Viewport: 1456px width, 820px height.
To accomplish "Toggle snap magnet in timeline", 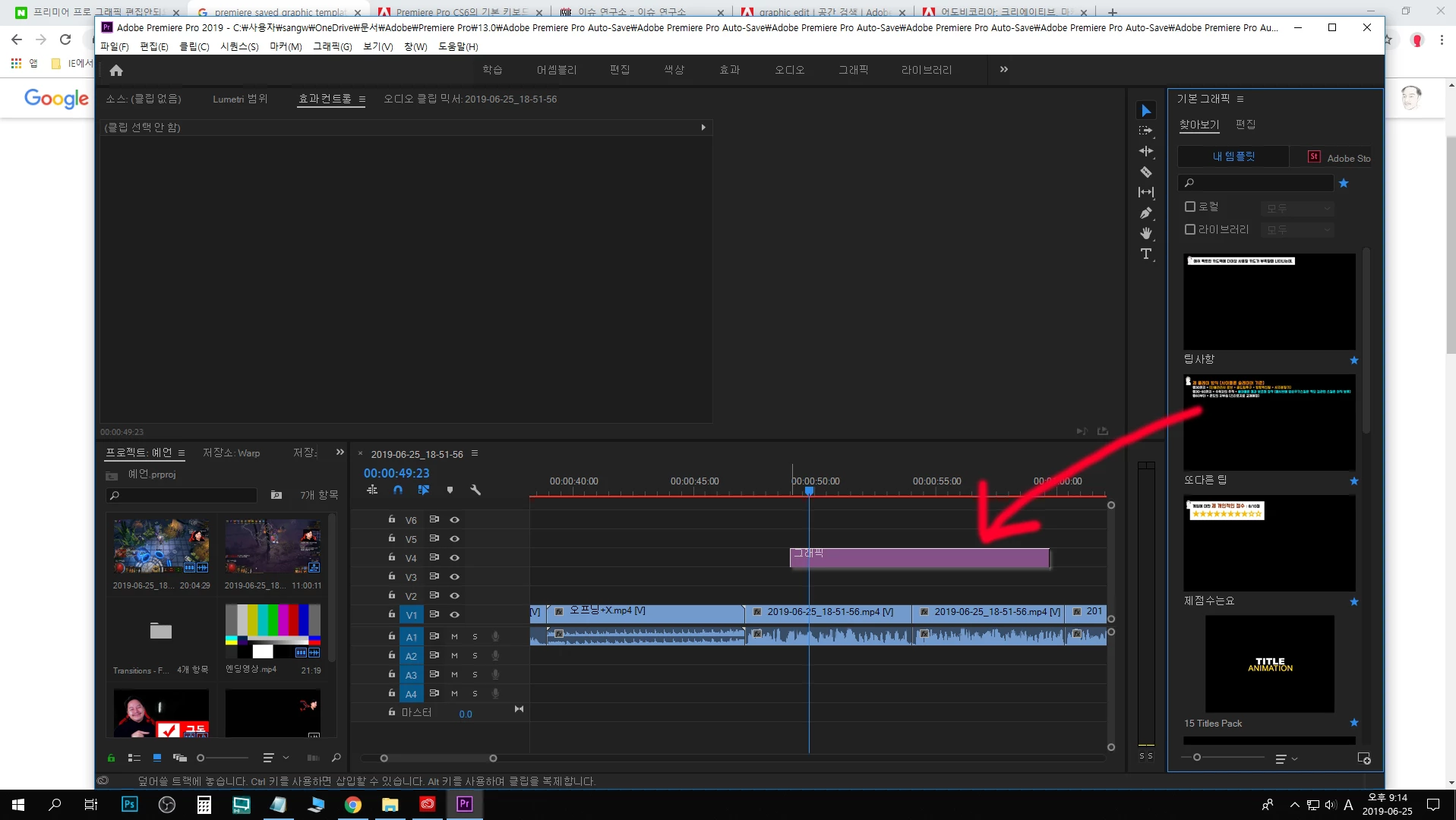I will click(398, 490).
